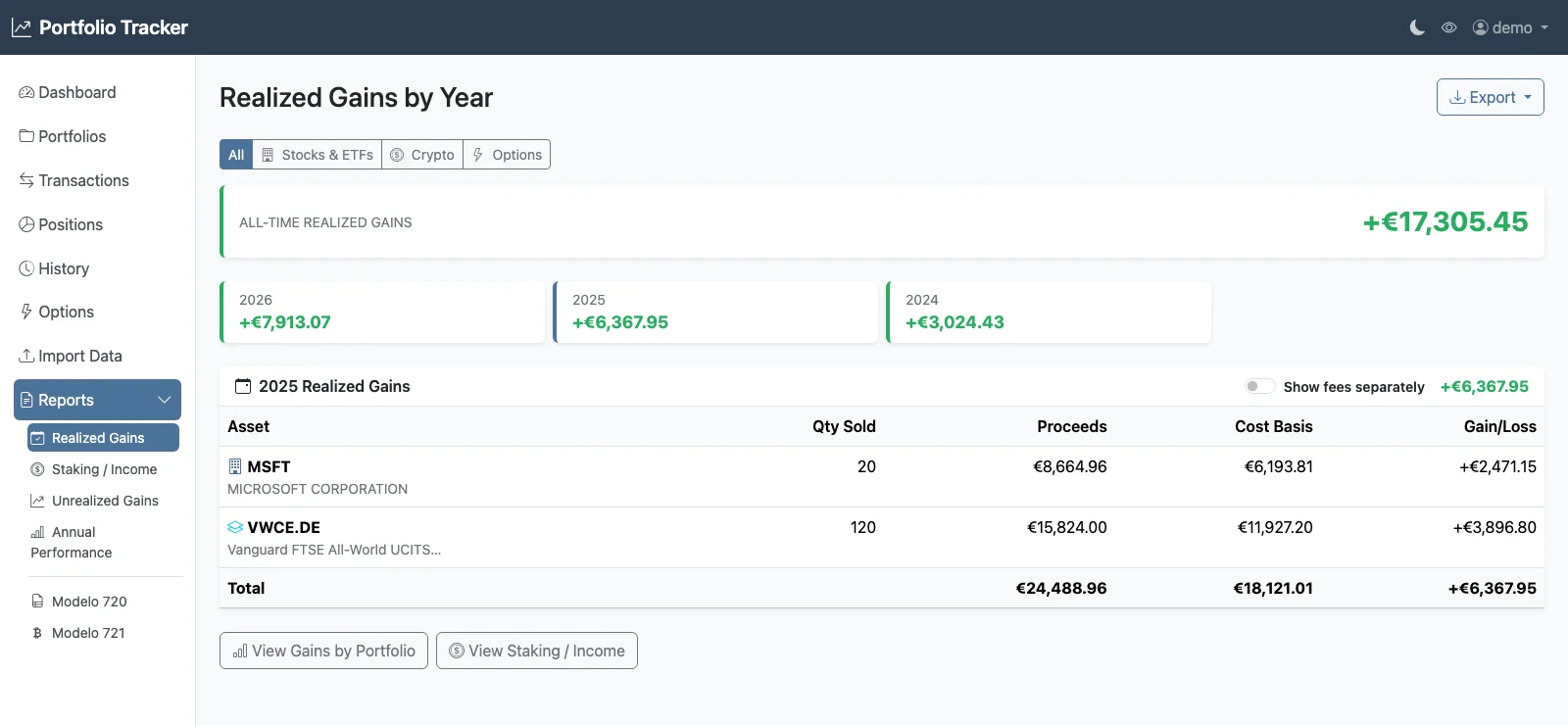Click the VWCE.DE layers icon
Viewport: 1568px width, 725px height.
(x=235, y=527)
